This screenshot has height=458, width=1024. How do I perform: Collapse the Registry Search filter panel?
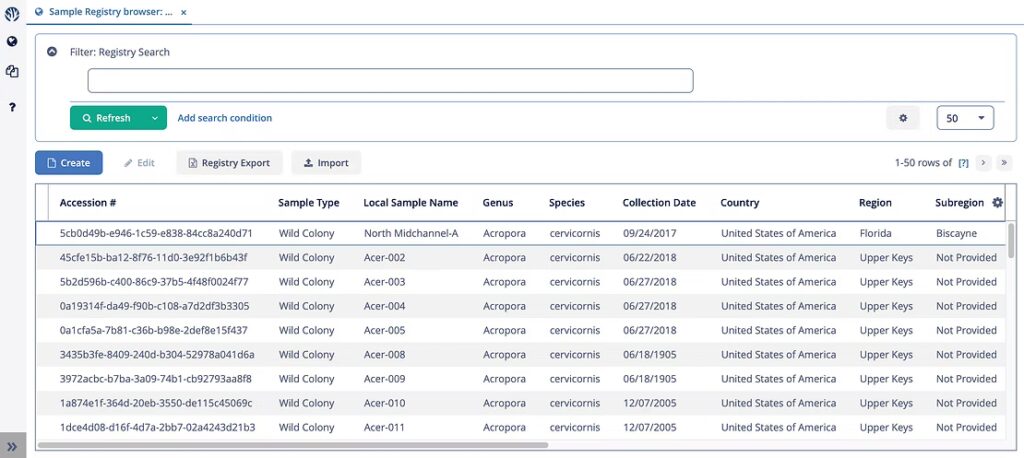pyautogui.click(x=52, y=52)
